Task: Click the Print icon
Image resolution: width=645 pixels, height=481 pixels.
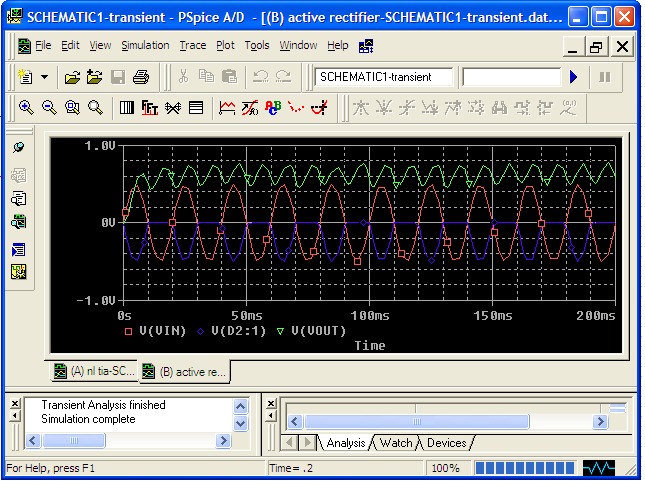Action: tap(141, 77)
